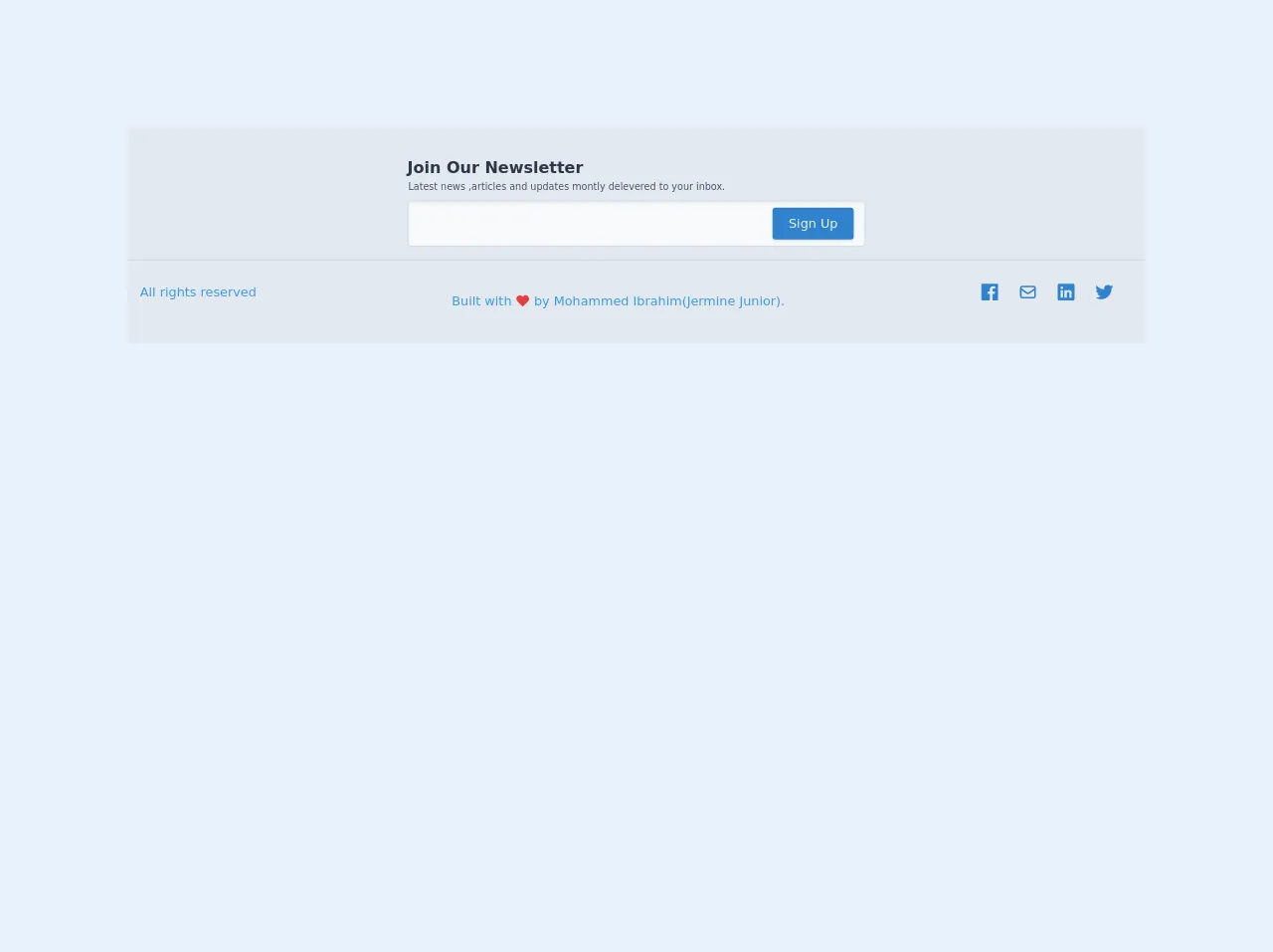Click the email envelope icon

pyautogui.click(x=1027, y=291)
